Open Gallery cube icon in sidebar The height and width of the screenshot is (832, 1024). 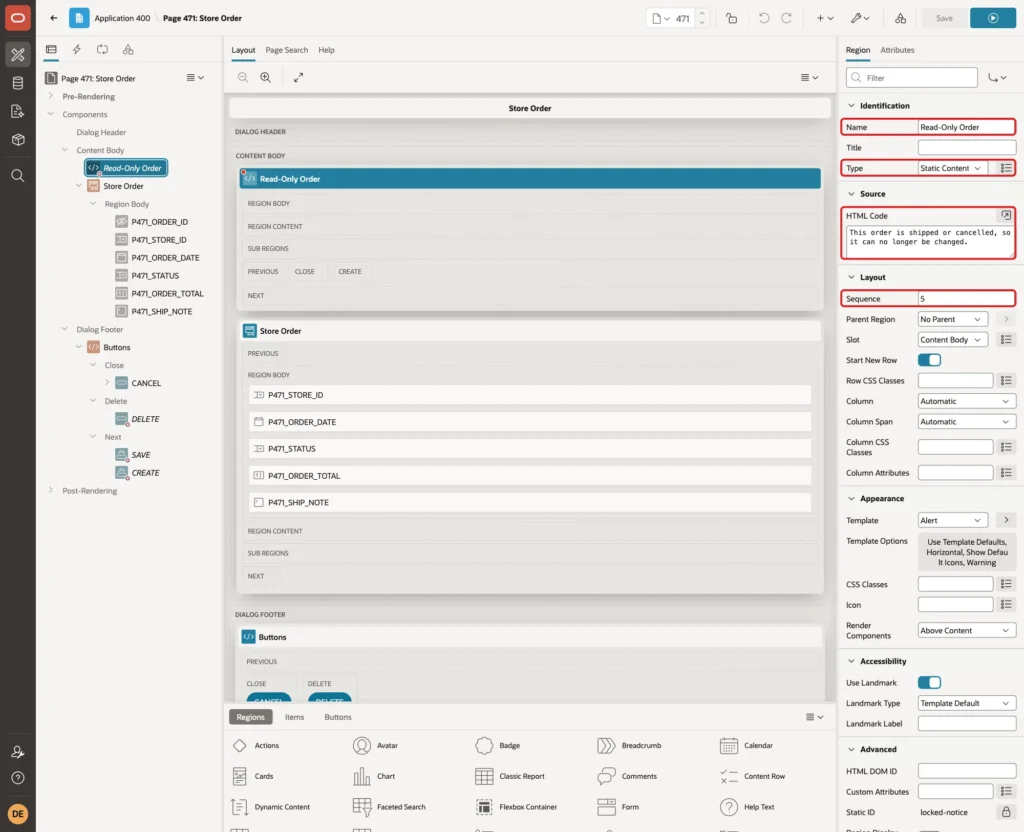pos(18,140)
